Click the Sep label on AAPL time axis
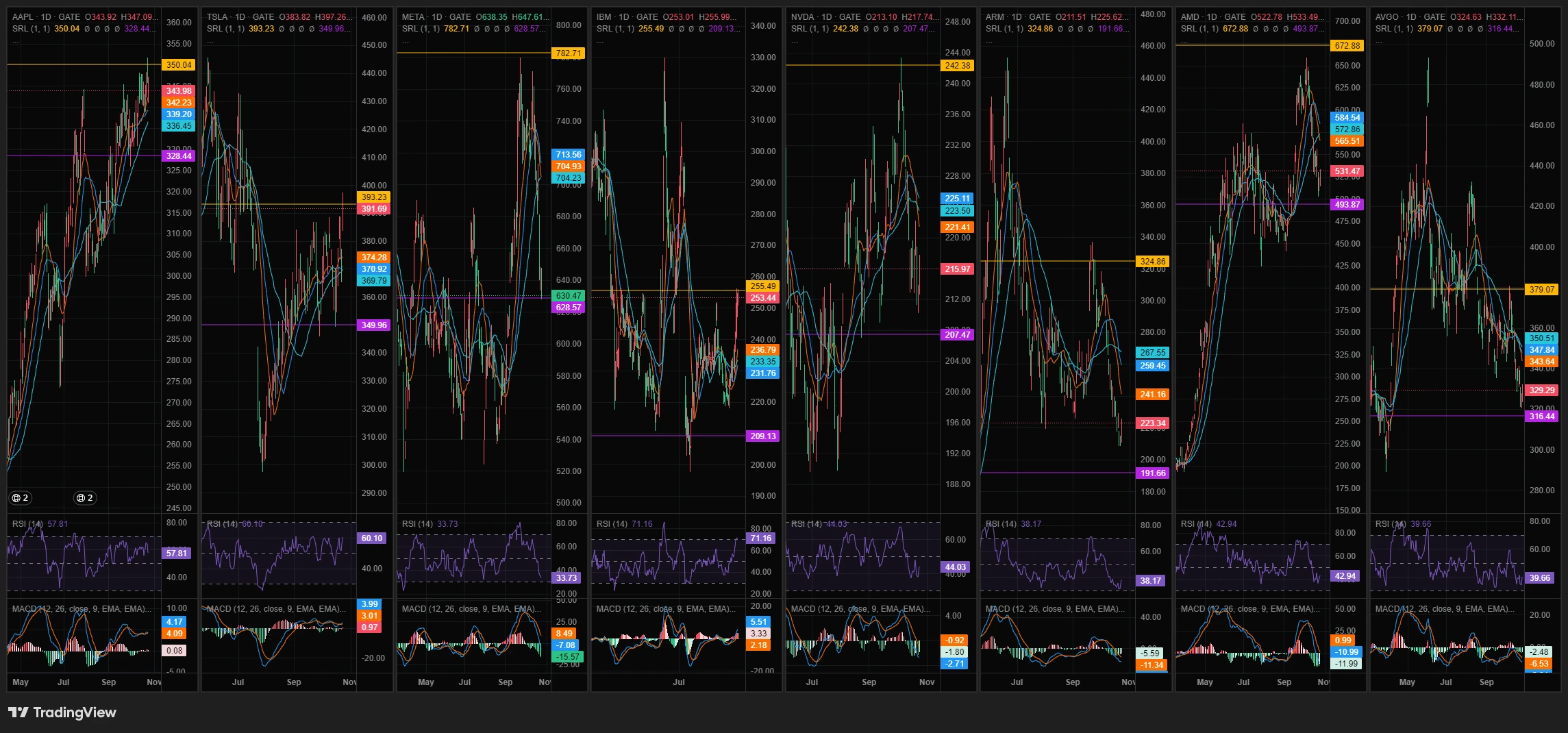The height and width of the screenshot is (733, 1568). pyautogui.click(x=109, y=682)
